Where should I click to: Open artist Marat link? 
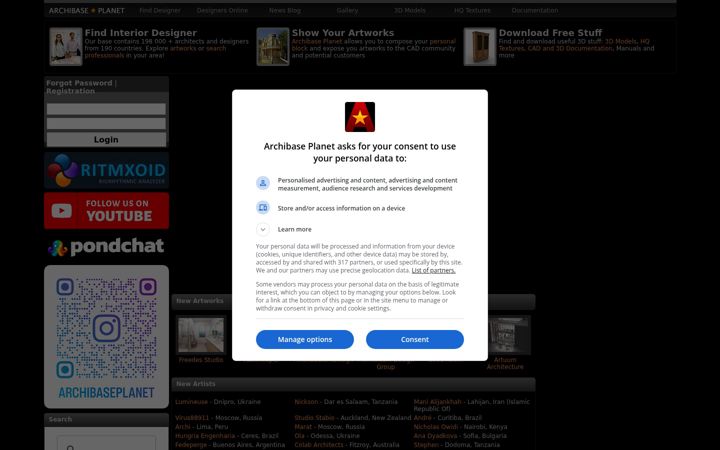tap(303, 427)
